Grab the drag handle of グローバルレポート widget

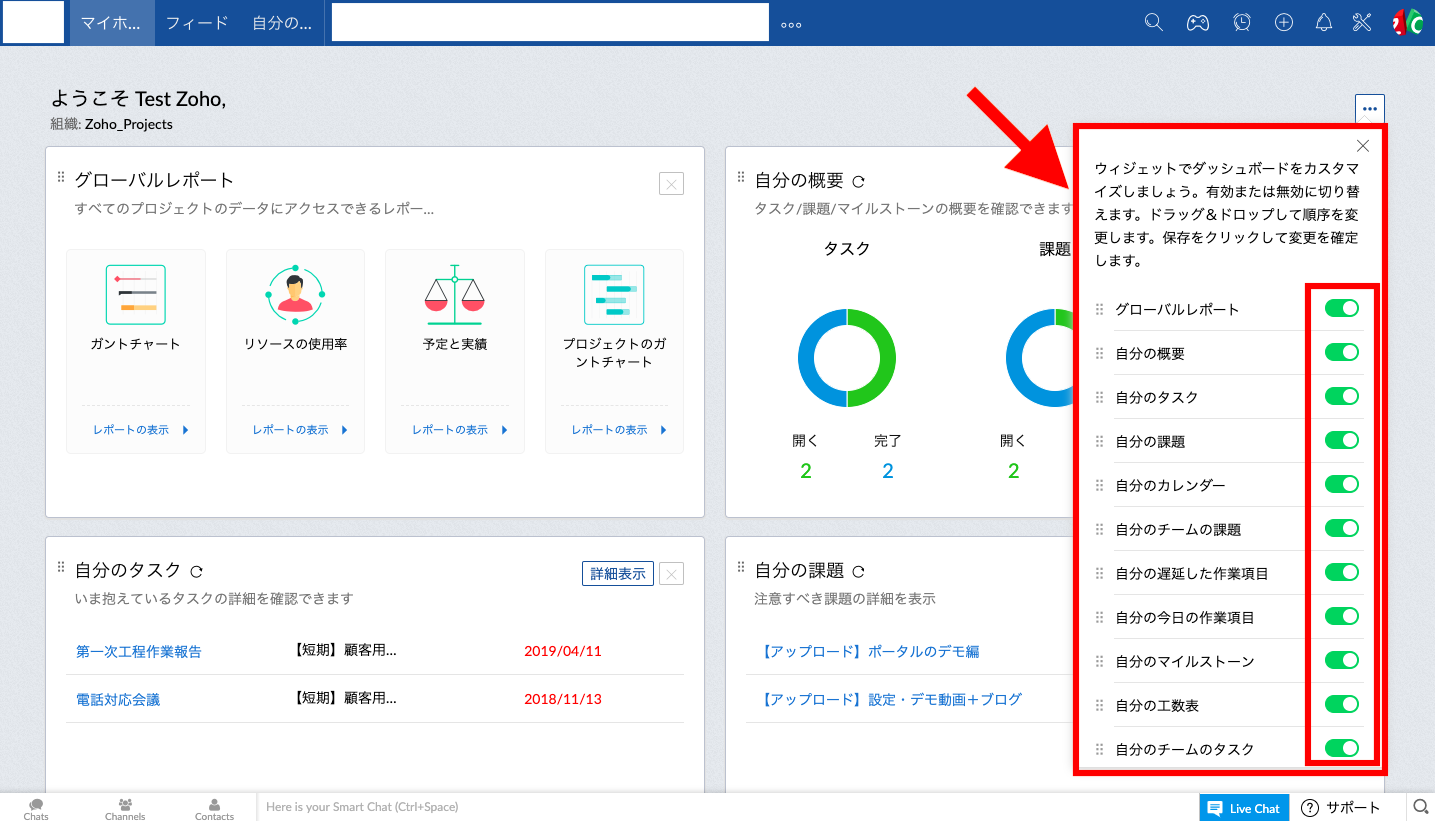(x=61, y=177)
